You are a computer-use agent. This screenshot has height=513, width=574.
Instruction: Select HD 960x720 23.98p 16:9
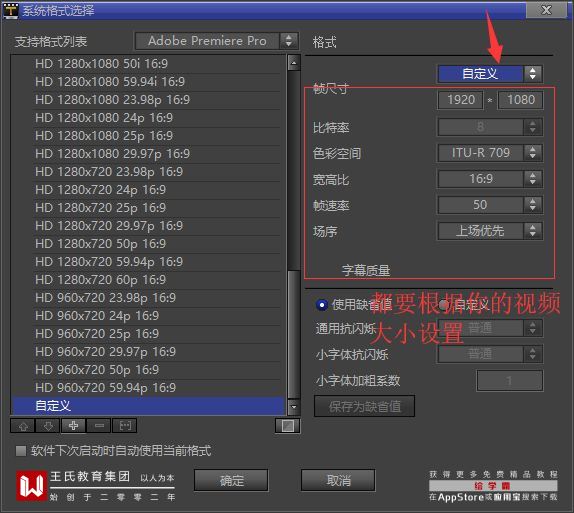148,298
